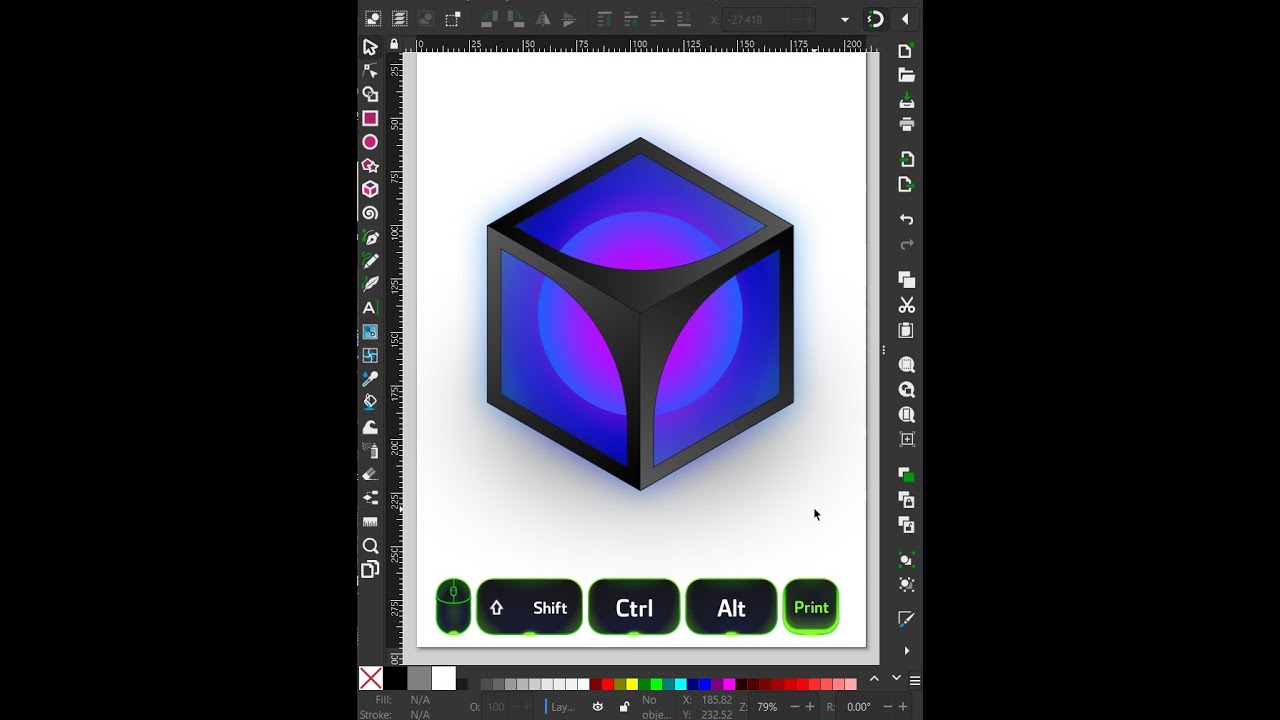The image size is (1280, 720).
Task: Open Fill and Stroke dialog
Action: tap(906, 619)
